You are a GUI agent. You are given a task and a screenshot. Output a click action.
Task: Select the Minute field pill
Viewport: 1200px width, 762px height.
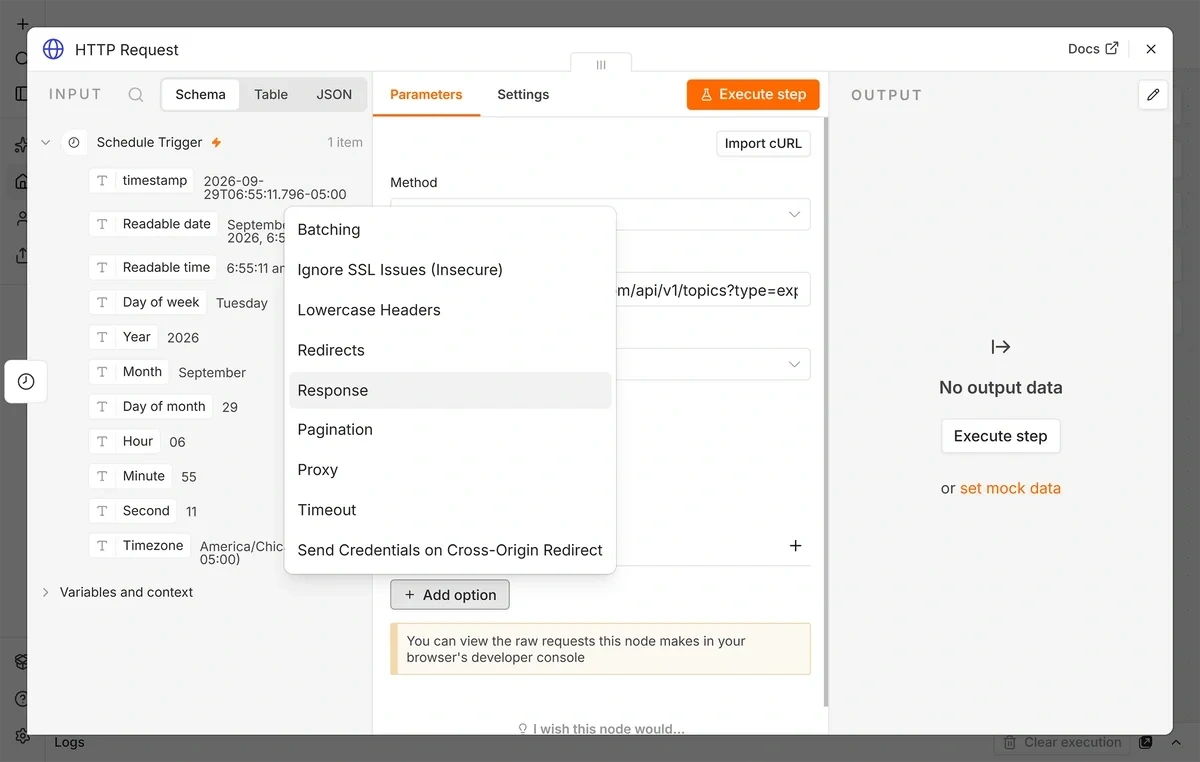[x=131, y=476]
